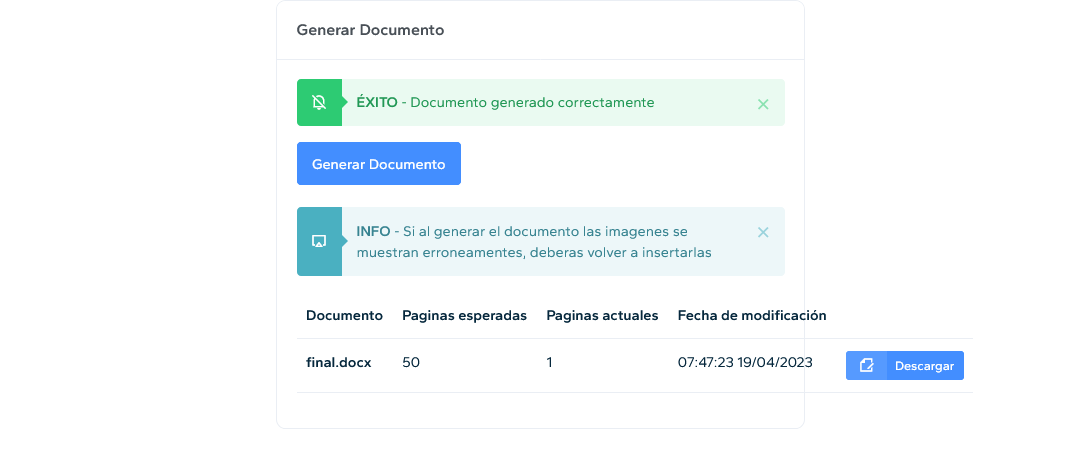
Task: Click the Generar Documento card title
Action: coord(370,30)
